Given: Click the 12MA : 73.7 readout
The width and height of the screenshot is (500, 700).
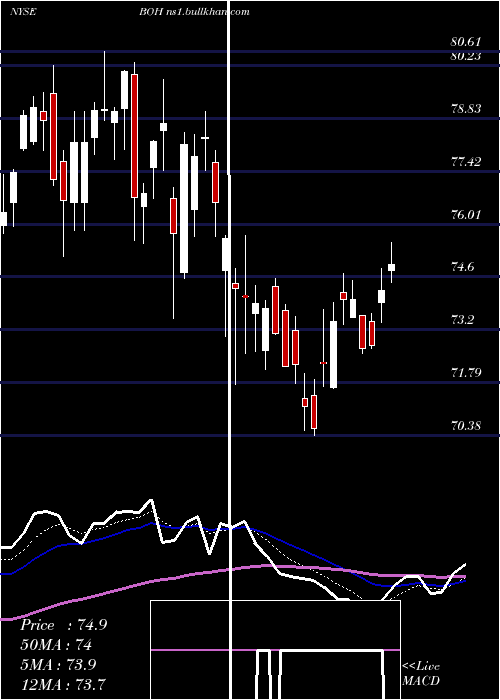Looking at the screenshot, I should click(63, 684).
